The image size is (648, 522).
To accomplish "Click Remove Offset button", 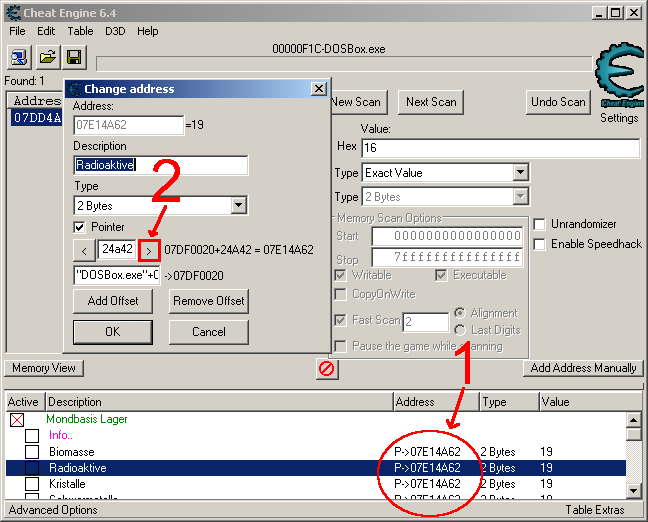I will tap(209, 301).
